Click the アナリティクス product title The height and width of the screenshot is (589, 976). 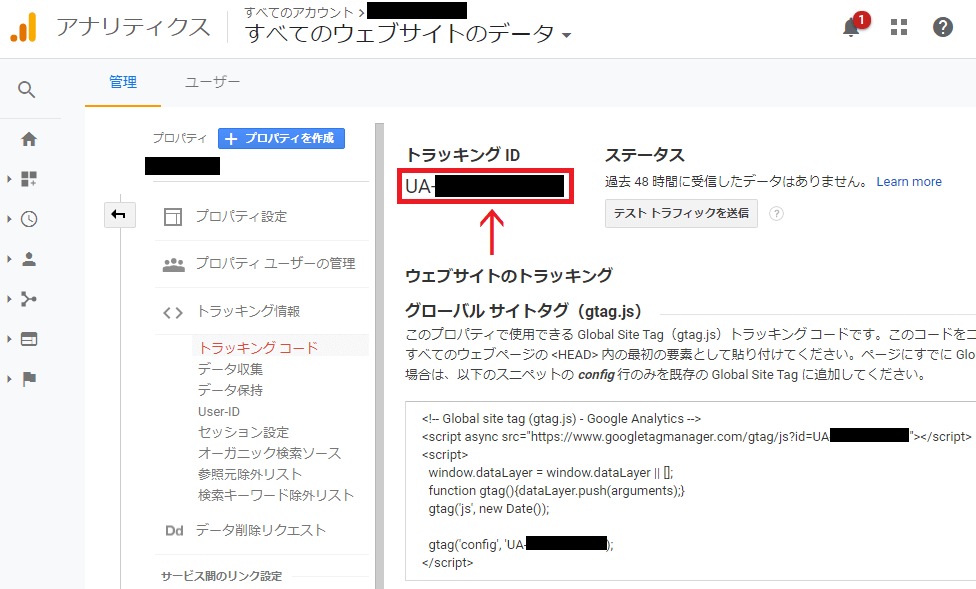134,27
